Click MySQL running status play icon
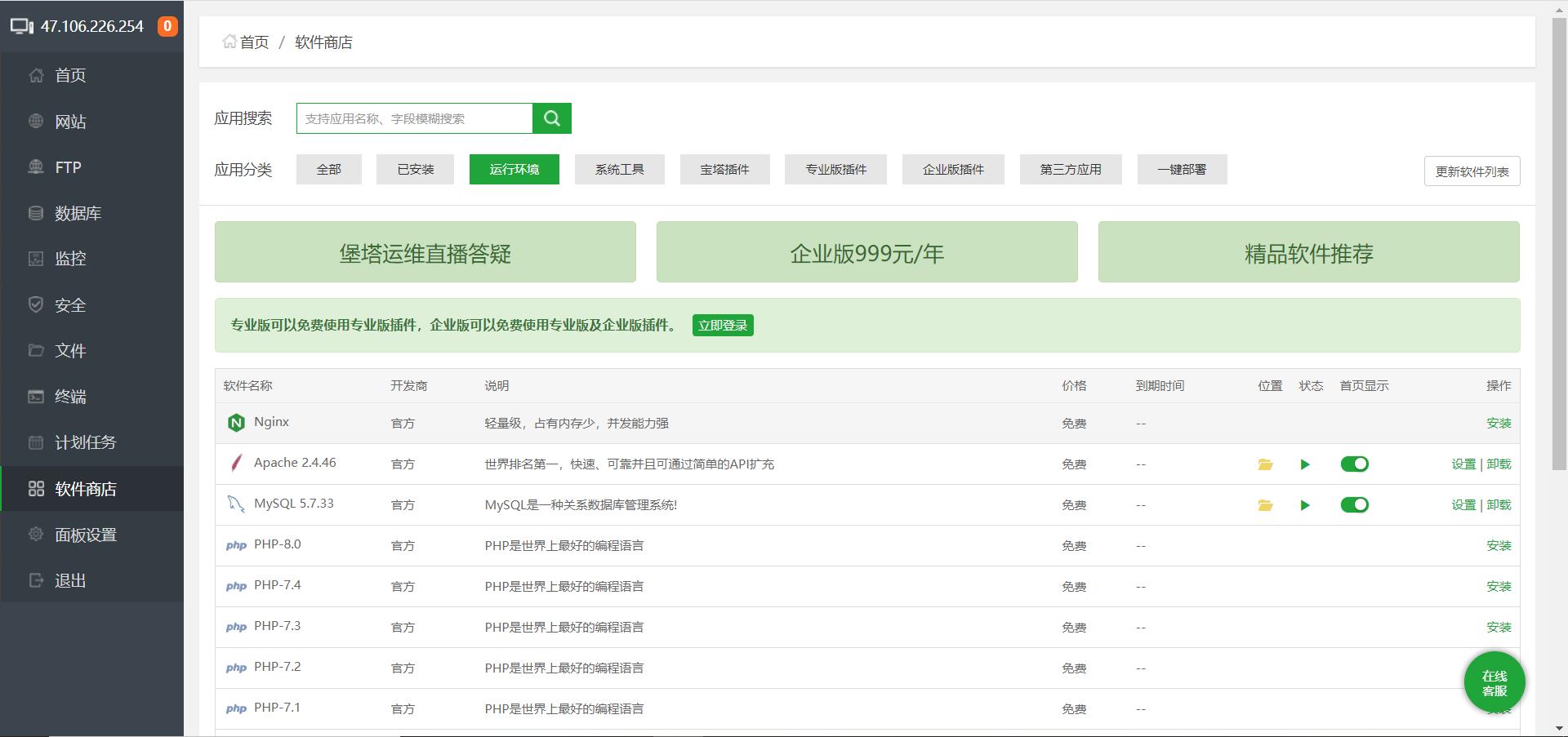Screen dimensions: 1568x737 [x=1305, y=505]
